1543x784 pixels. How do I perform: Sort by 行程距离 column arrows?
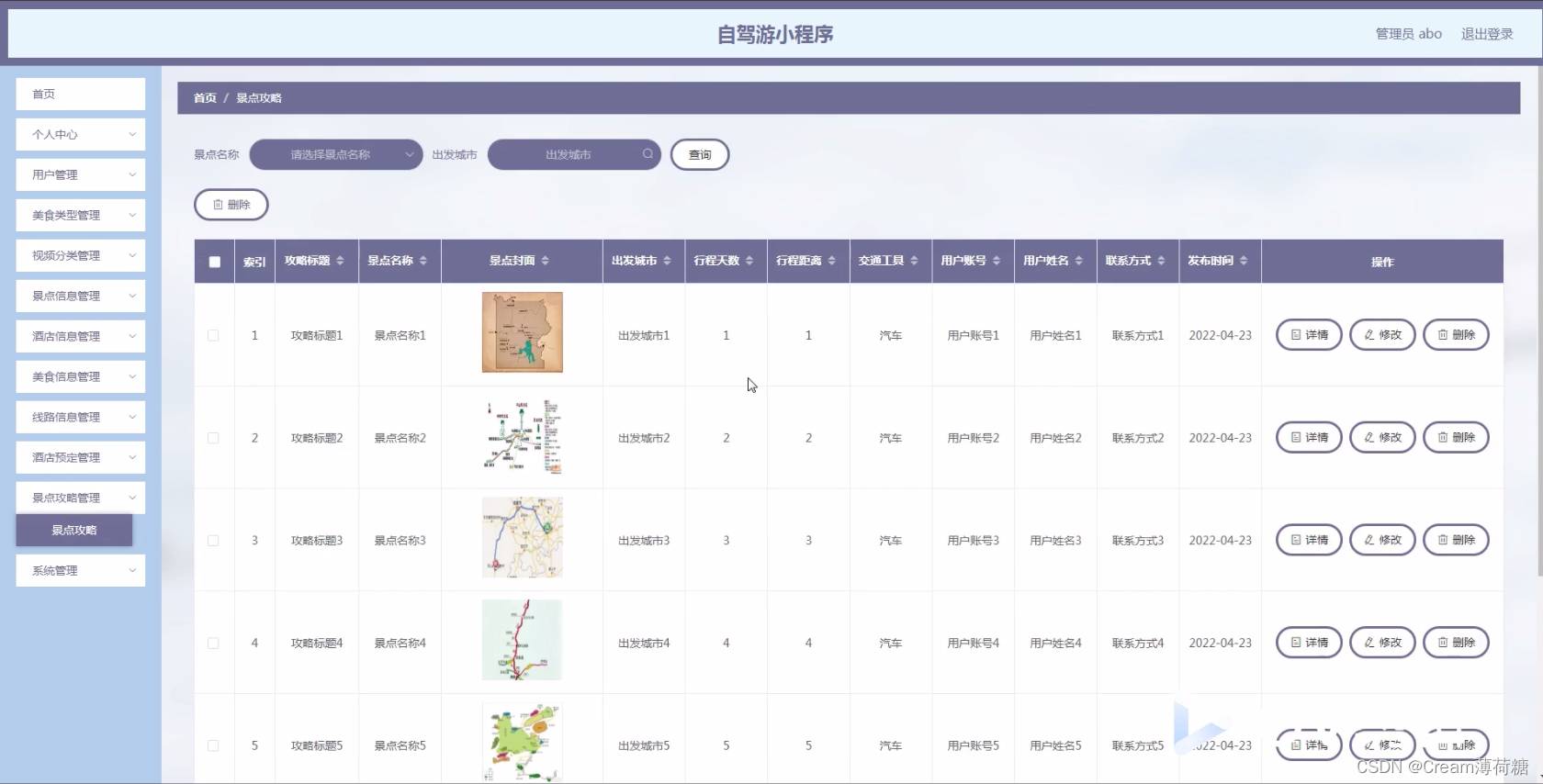pyautogui.click(x=832, y=261)
